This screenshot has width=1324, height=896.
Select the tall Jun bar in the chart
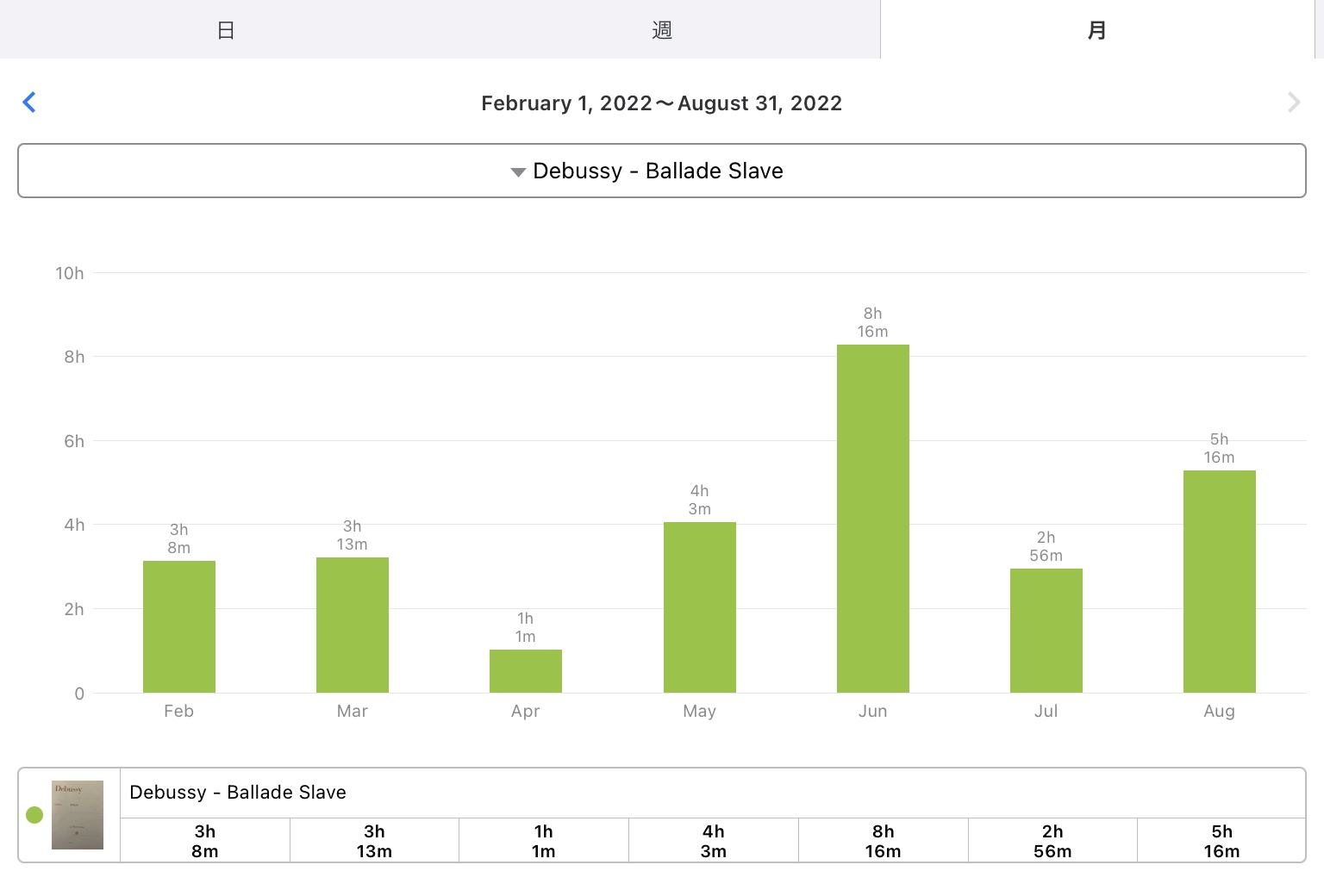coord(873,519)
